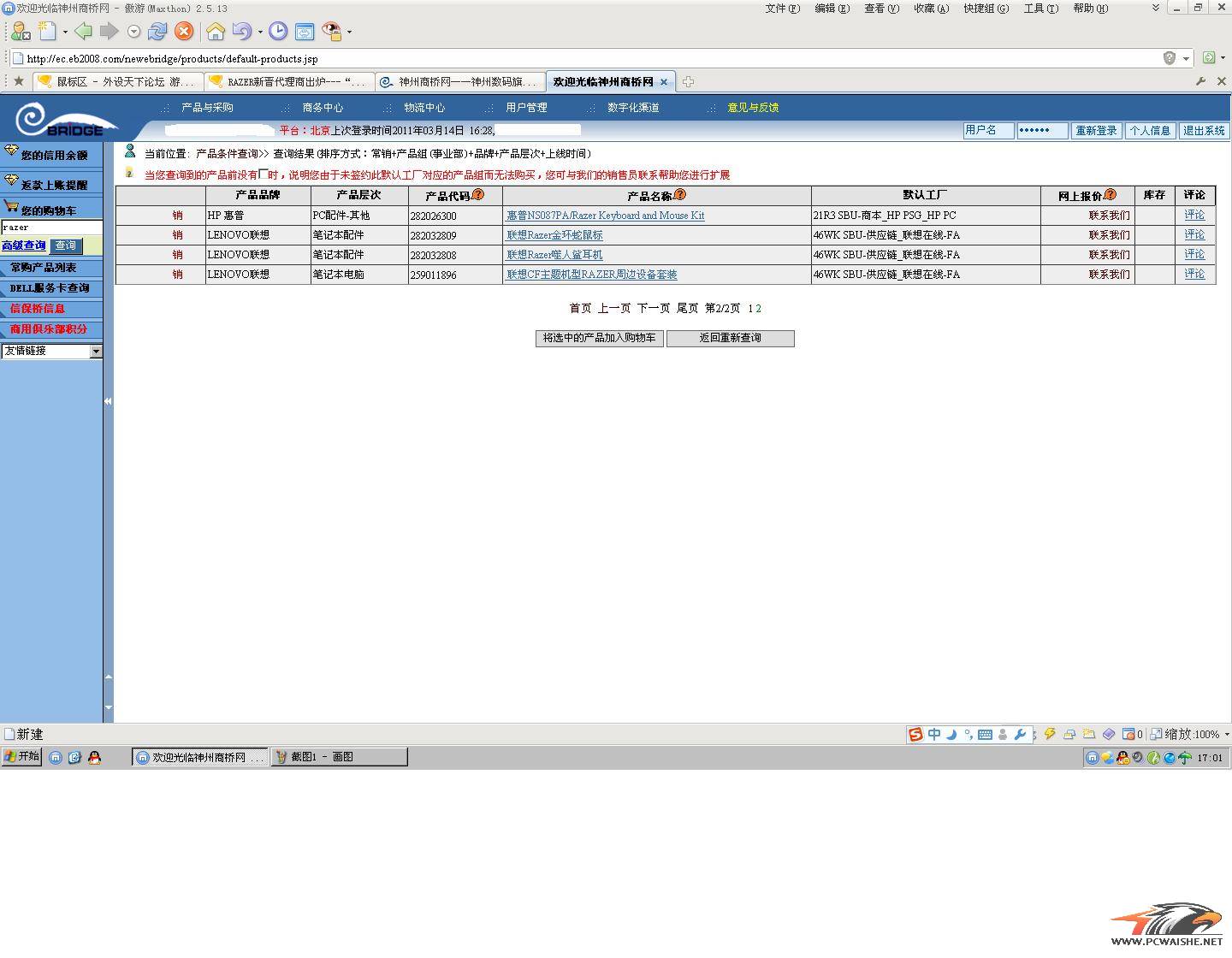The height and width of the screenshot is (958, 1232).
Task: Click the eye-with-lock privacy toolbar icon
Action: pyautogui.click(x=332, y=32)
